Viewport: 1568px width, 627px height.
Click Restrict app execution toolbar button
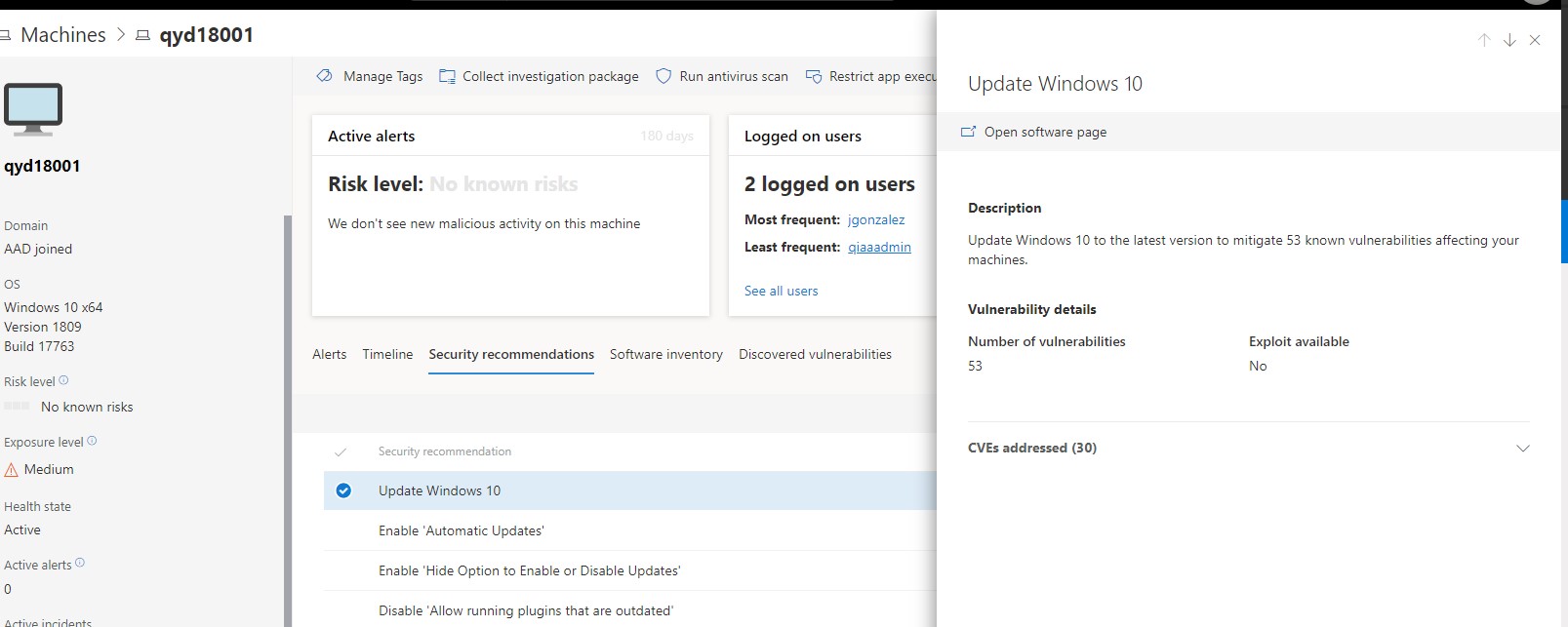pos(870,76)
